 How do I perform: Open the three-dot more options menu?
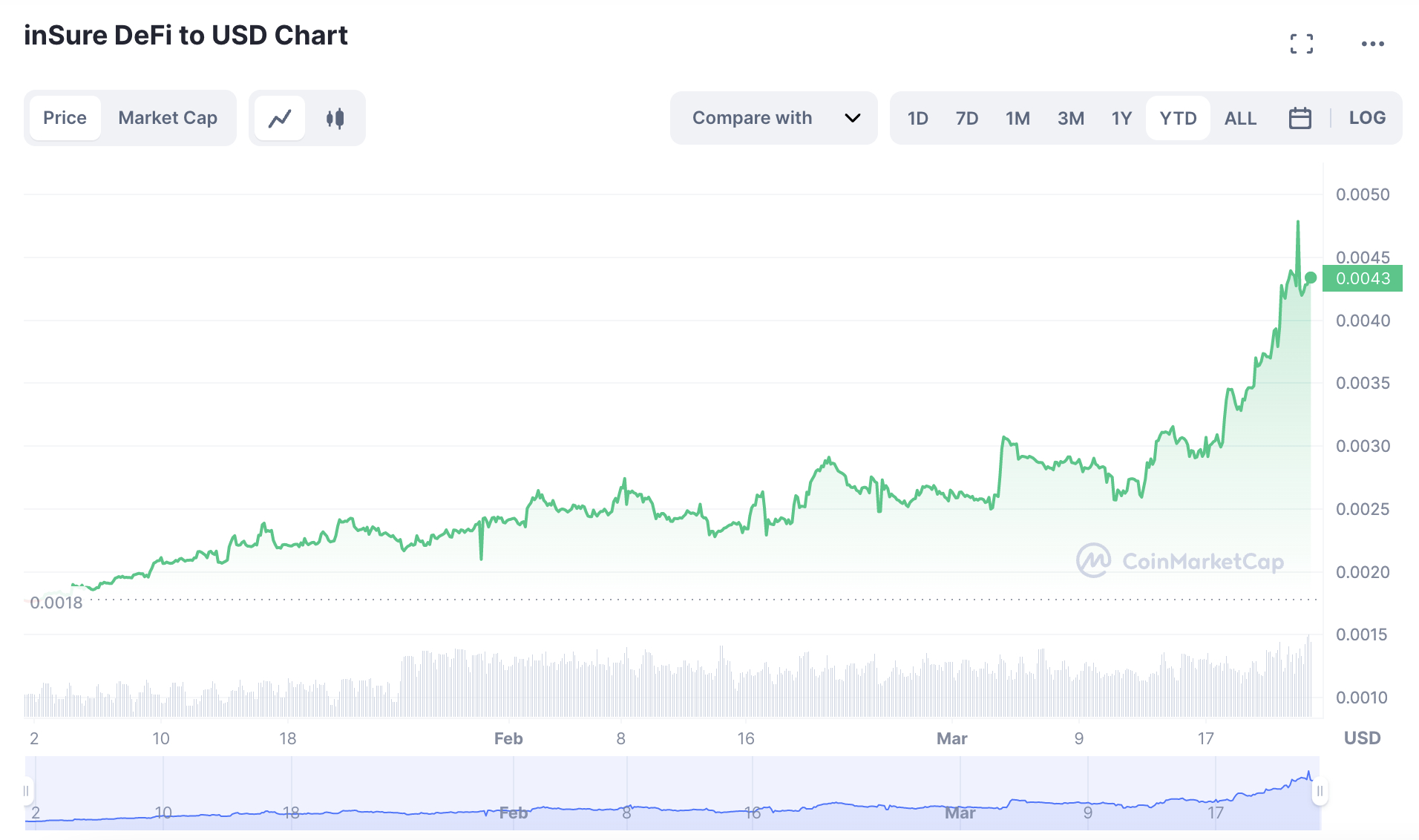pyautogui.click(x=1372, y=44)
